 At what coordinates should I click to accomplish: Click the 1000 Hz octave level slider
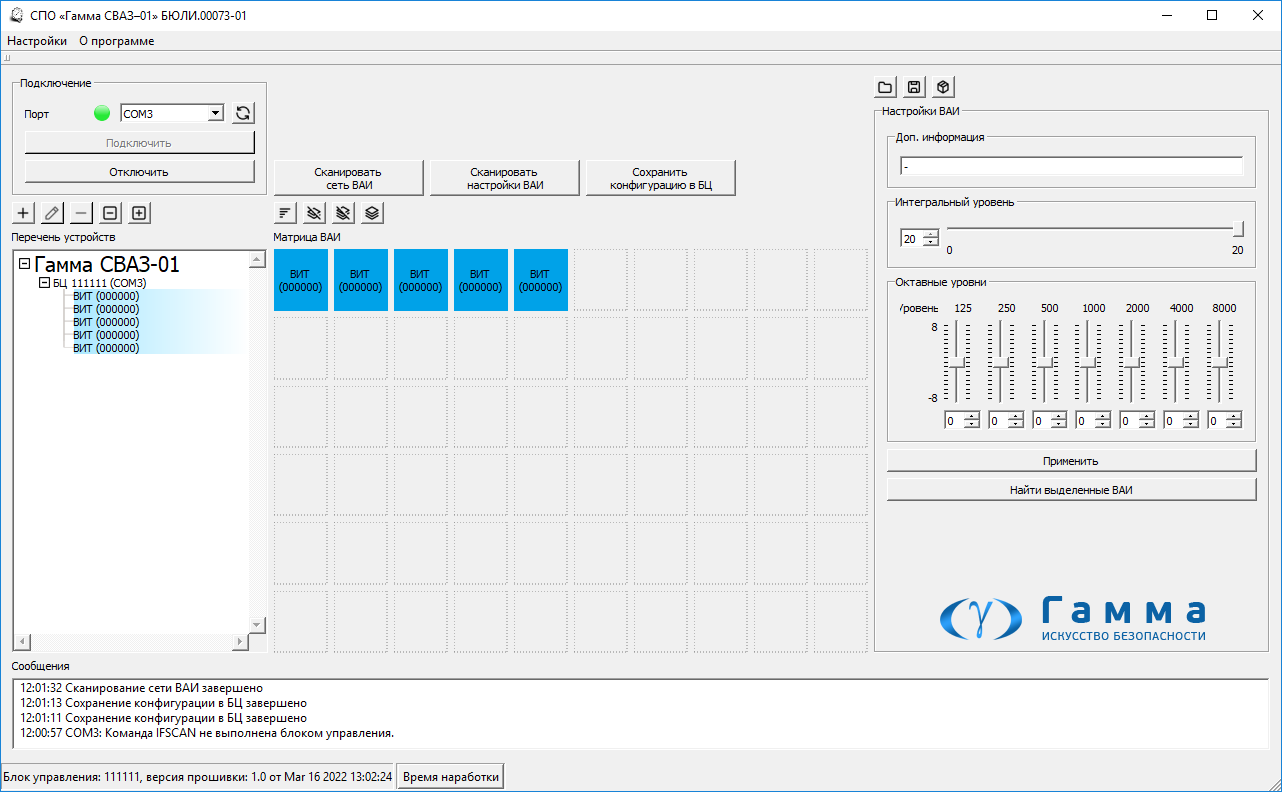tap(1088, 362)
